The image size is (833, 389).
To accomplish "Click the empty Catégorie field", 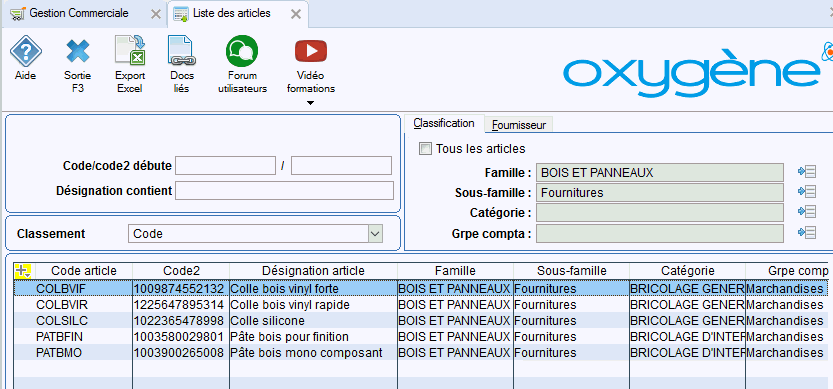I will (660, 213).
